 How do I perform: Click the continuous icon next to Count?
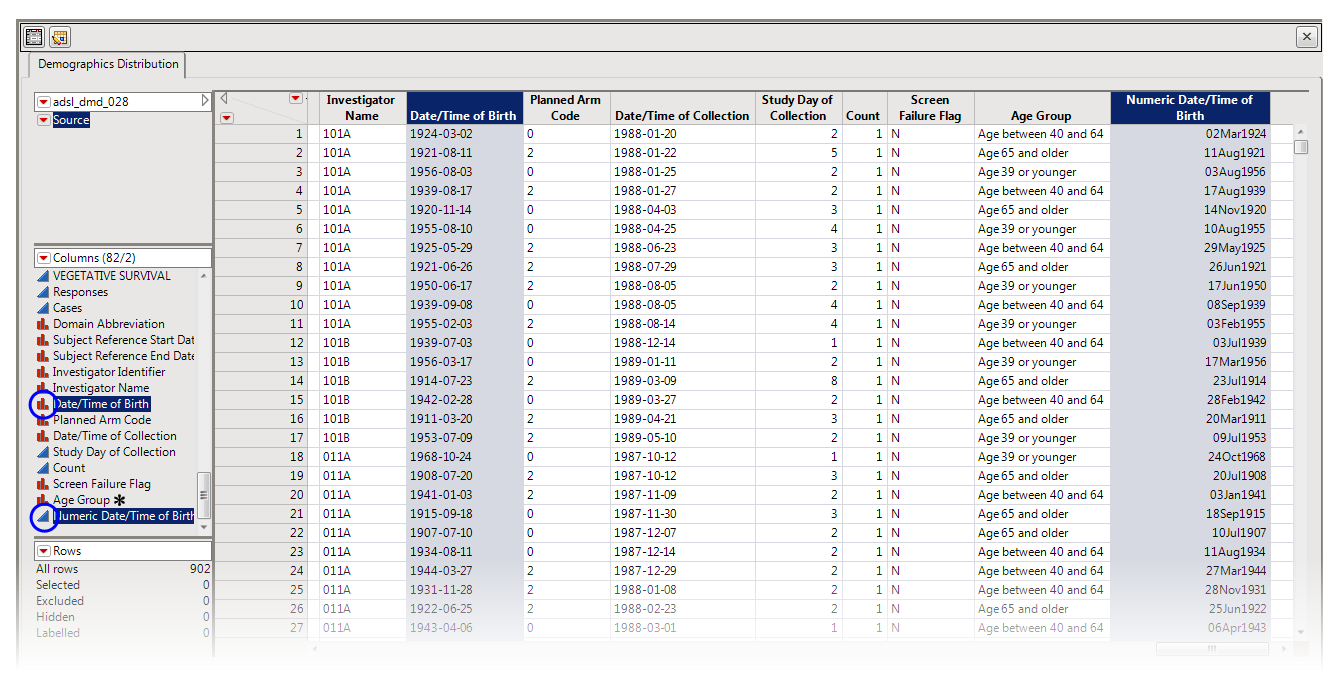coord(43,468)
